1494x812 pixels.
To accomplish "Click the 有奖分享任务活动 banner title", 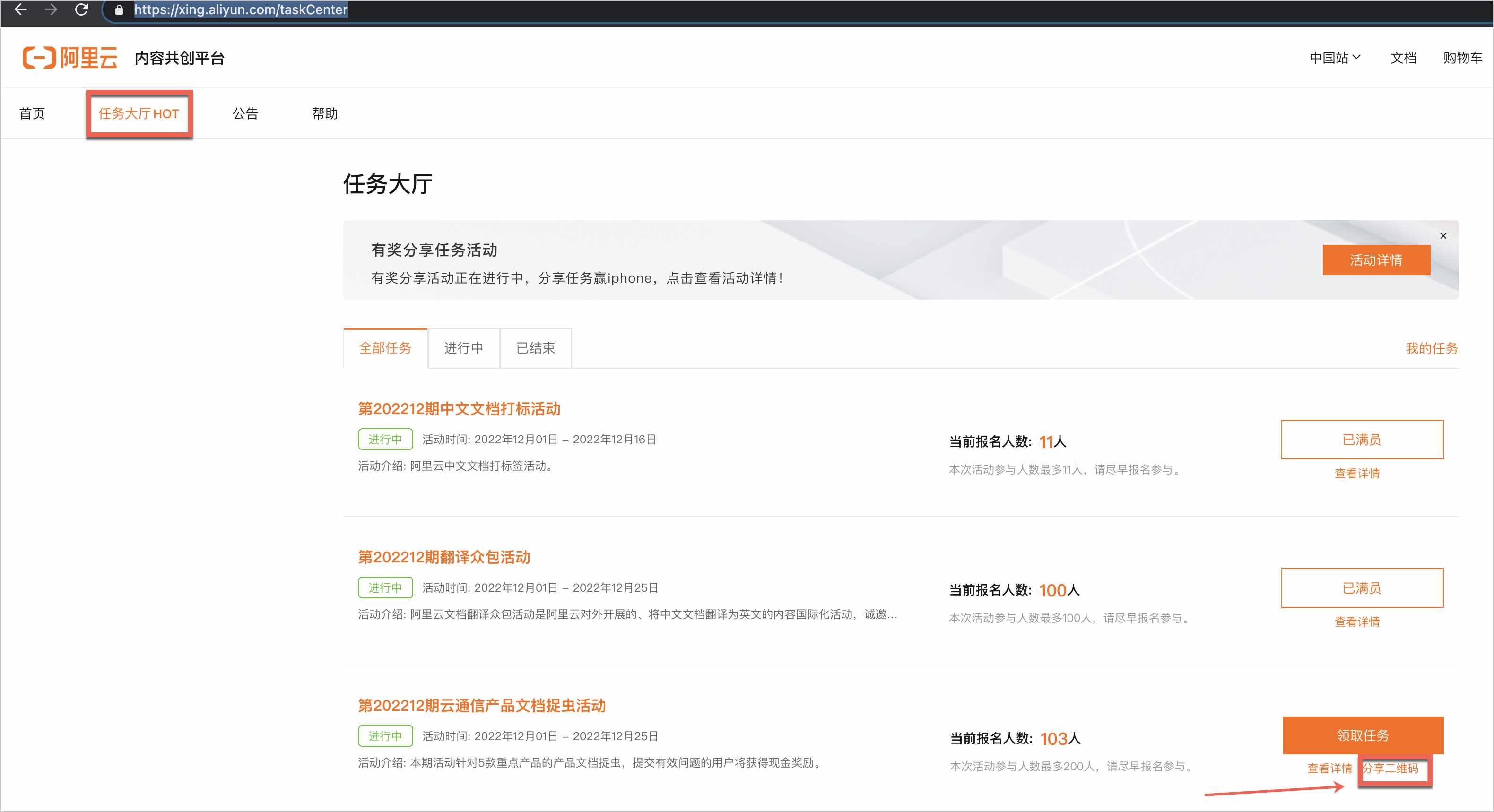I will (434, 250).
